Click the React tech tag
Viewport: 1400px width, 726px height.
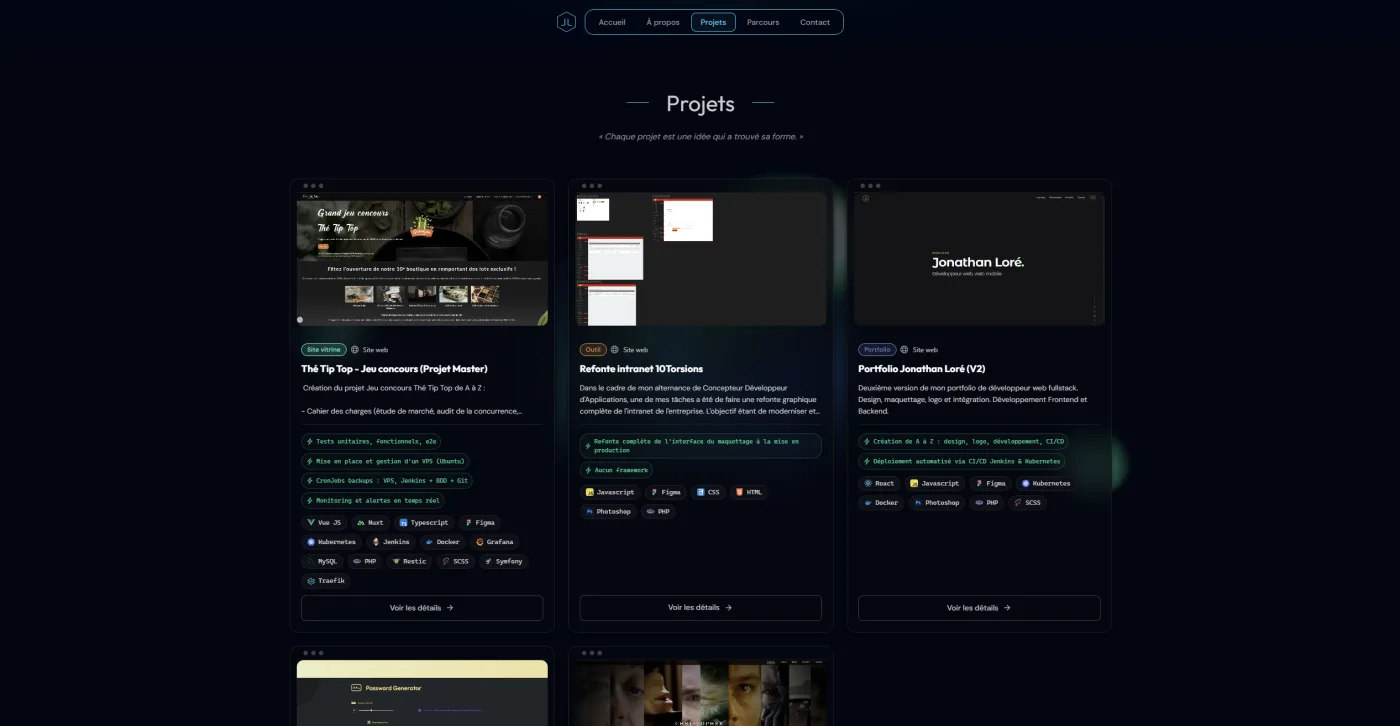click(880, 483)
